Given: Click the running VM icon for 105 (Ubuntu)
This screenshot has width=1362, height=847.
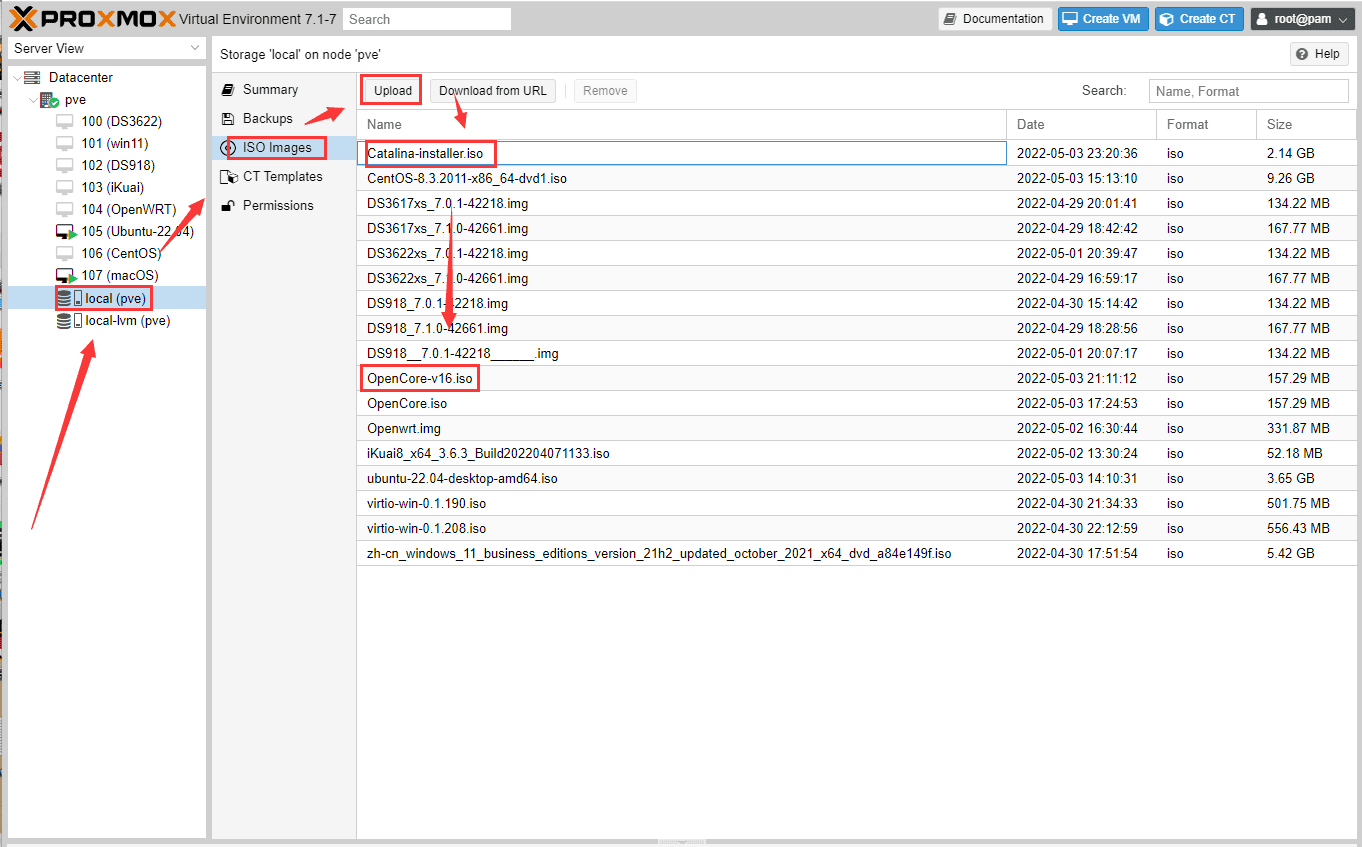Looking at the screenshot, I should click(x=66, y=231).
